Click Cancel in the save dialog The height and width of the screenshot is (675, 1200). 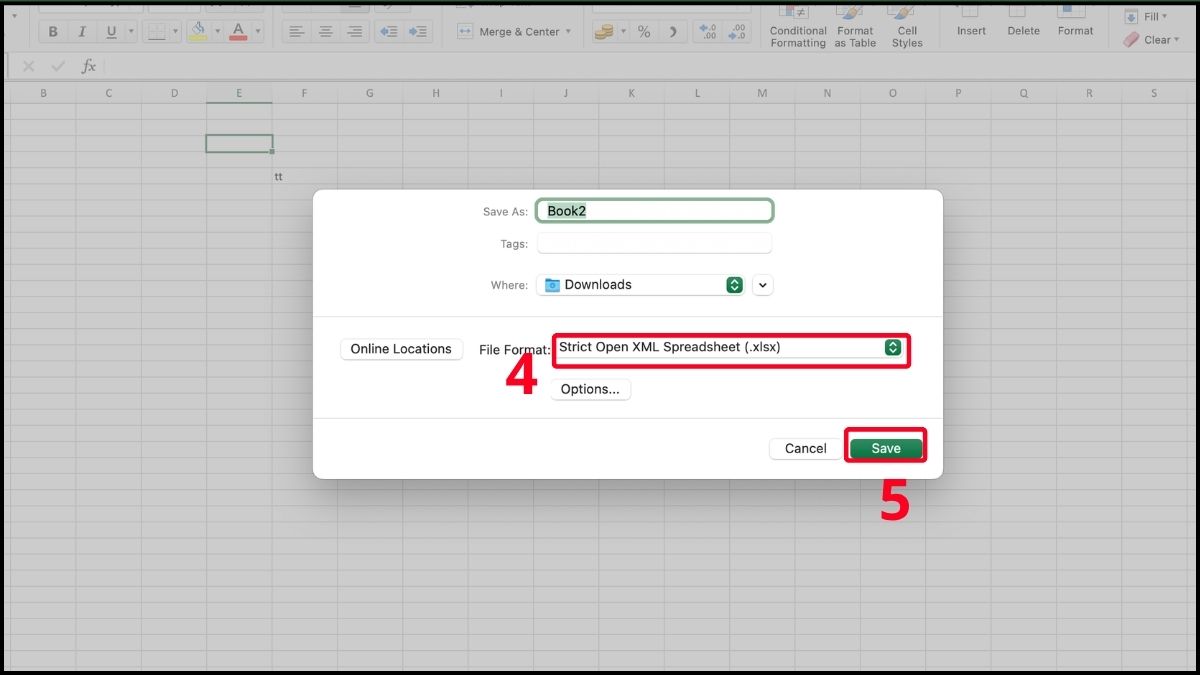click(806, 449)
